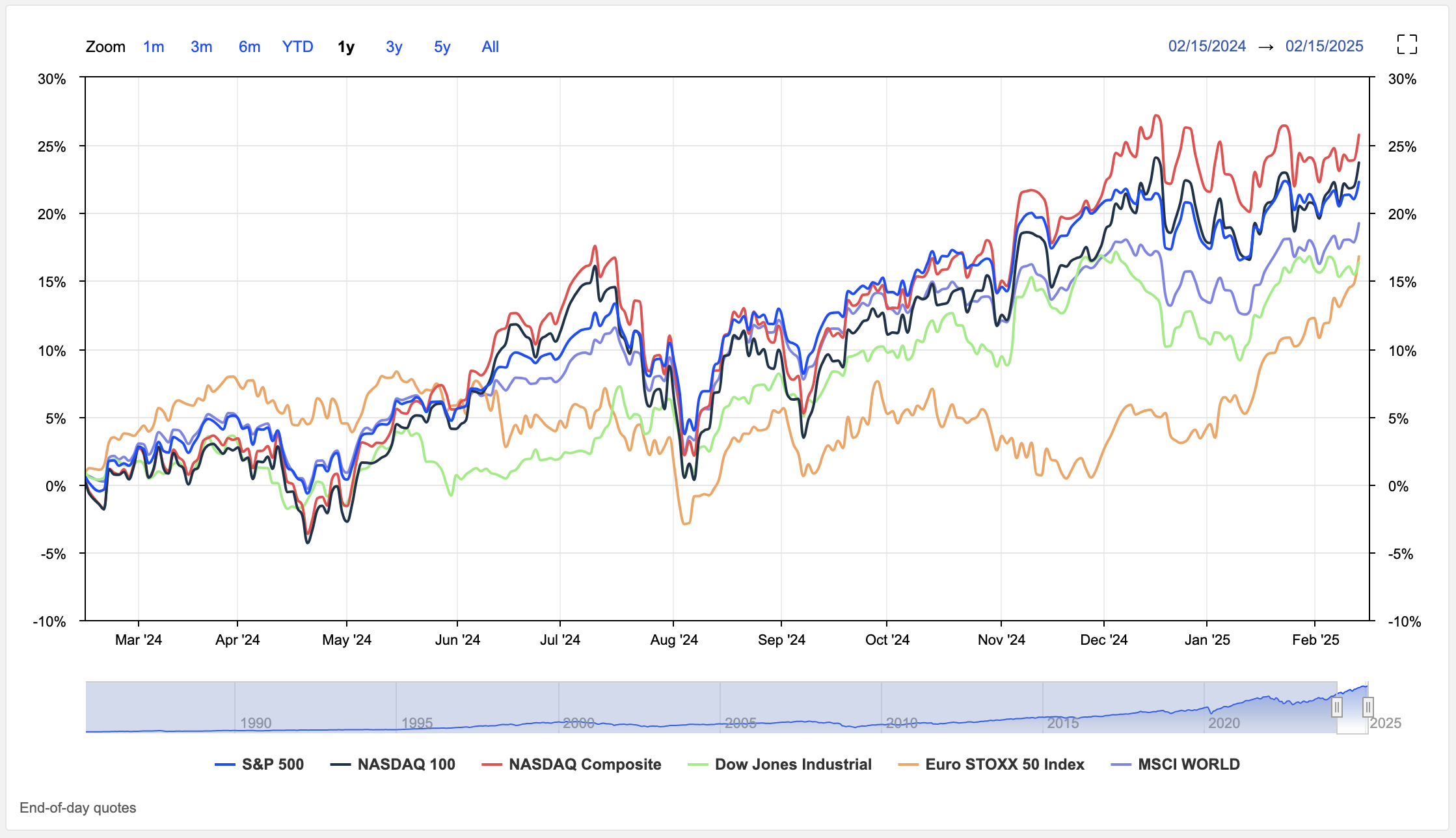The height and width of the screenshot is (838, 1456).
Task: Hide the NASDAQ Composite series
Action: pyautogui.click(x=571, y=764)
